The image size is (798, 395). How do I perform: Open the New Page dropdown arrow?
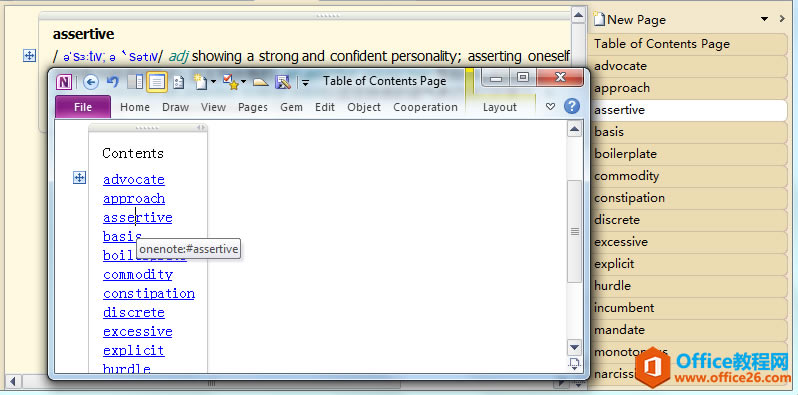tap(764, 19)
